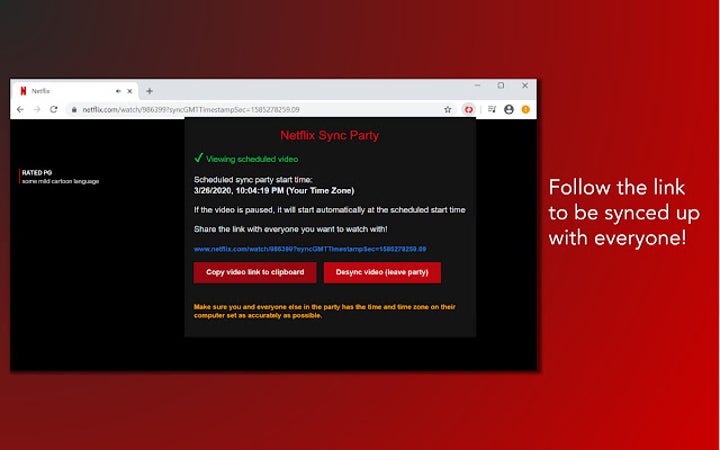Open the Chrome profile avatar

[x=509, y=109]
